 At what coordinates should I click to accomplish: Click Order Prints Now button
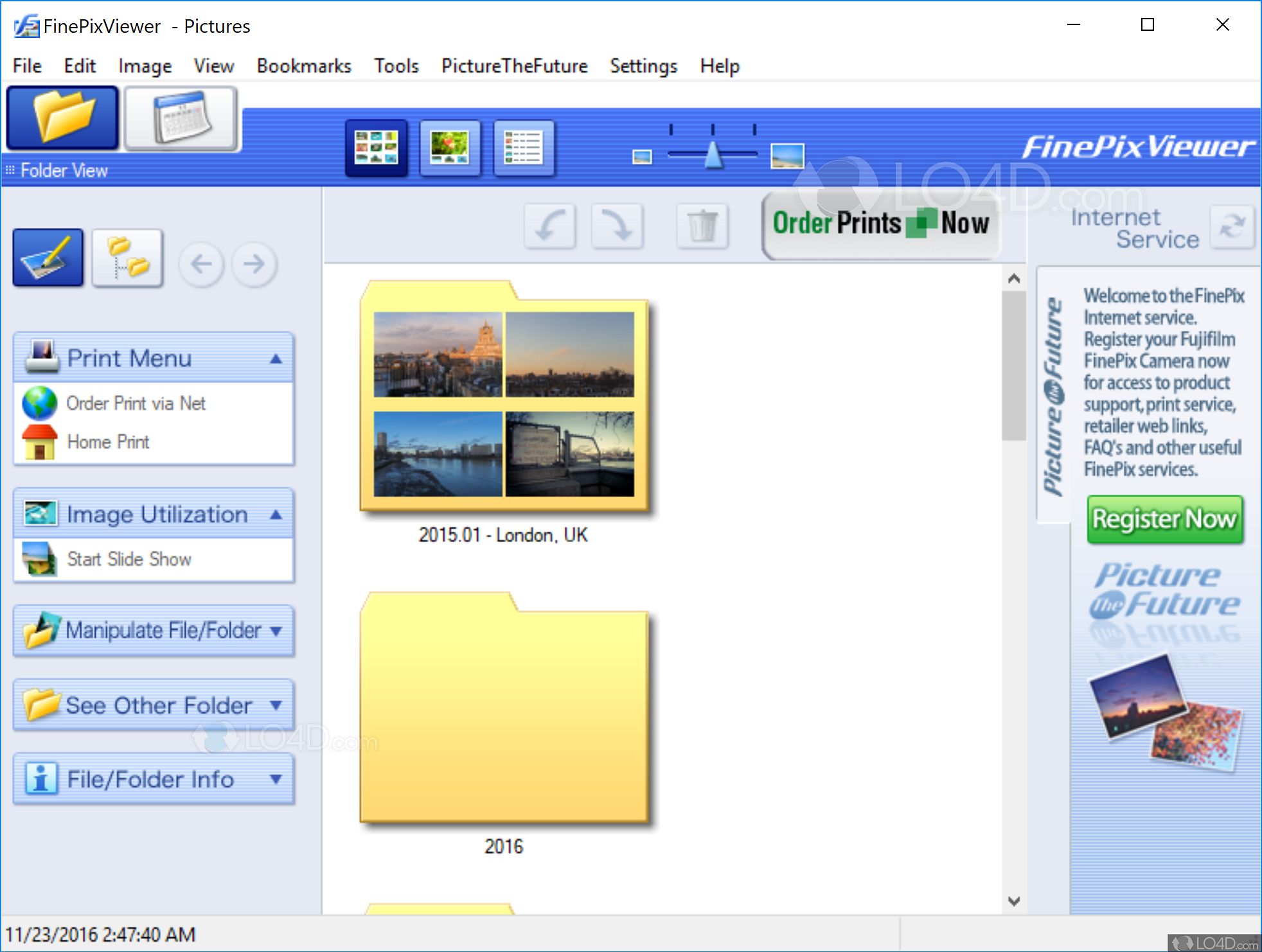click(880, 224)
